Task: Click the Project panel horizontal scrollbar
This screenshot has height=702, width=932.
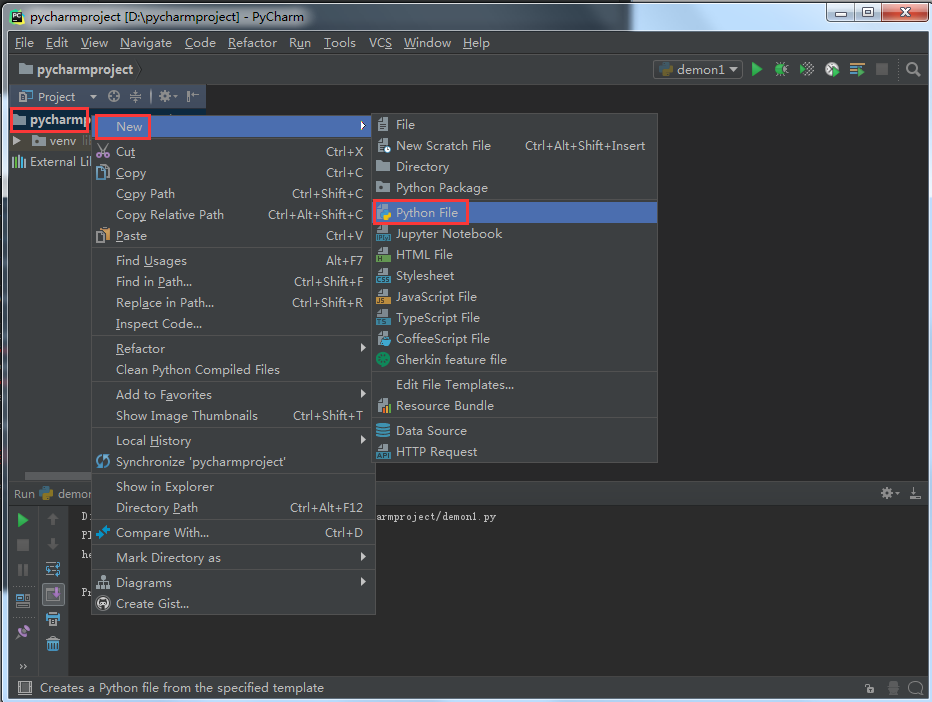Action: tap(58, 476)
